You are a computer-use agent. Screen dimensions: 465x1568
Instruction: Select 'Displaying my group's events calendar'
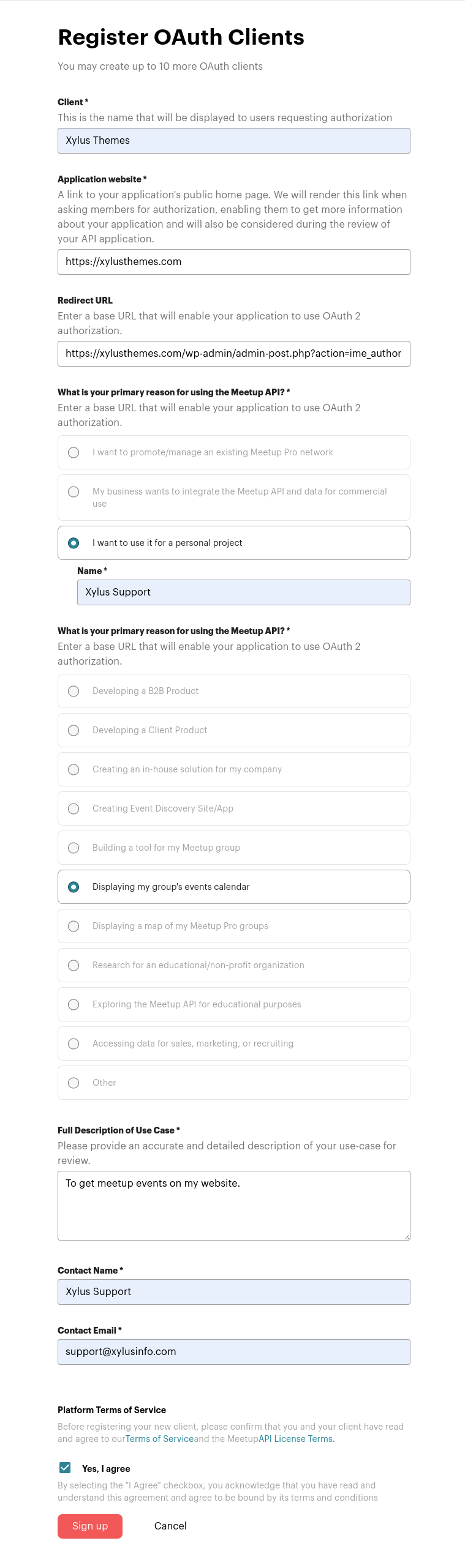(x=74, y=887)
